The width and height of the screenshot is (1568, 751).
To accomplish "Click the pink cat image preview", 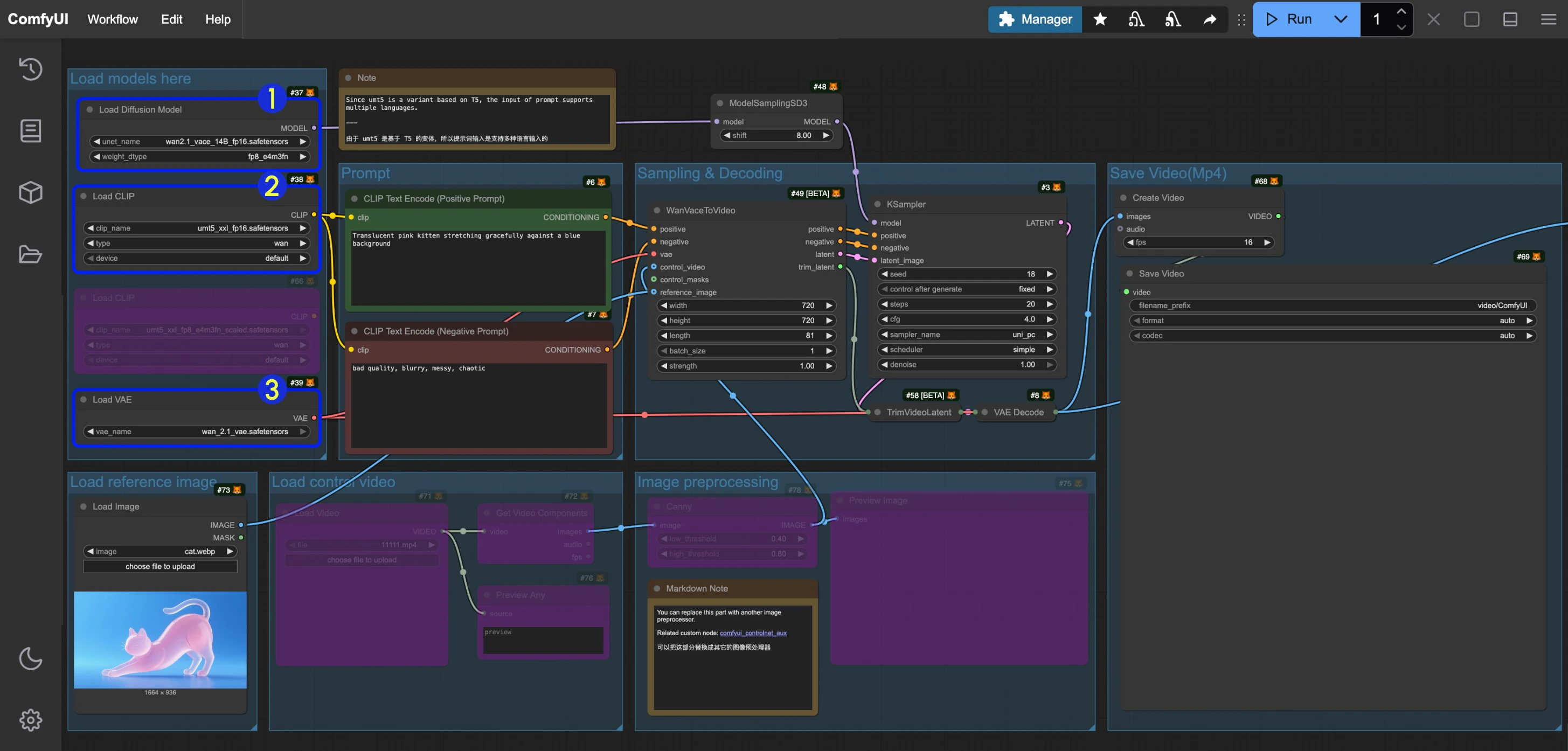I will pyautogui.click(x=160, y=639).
